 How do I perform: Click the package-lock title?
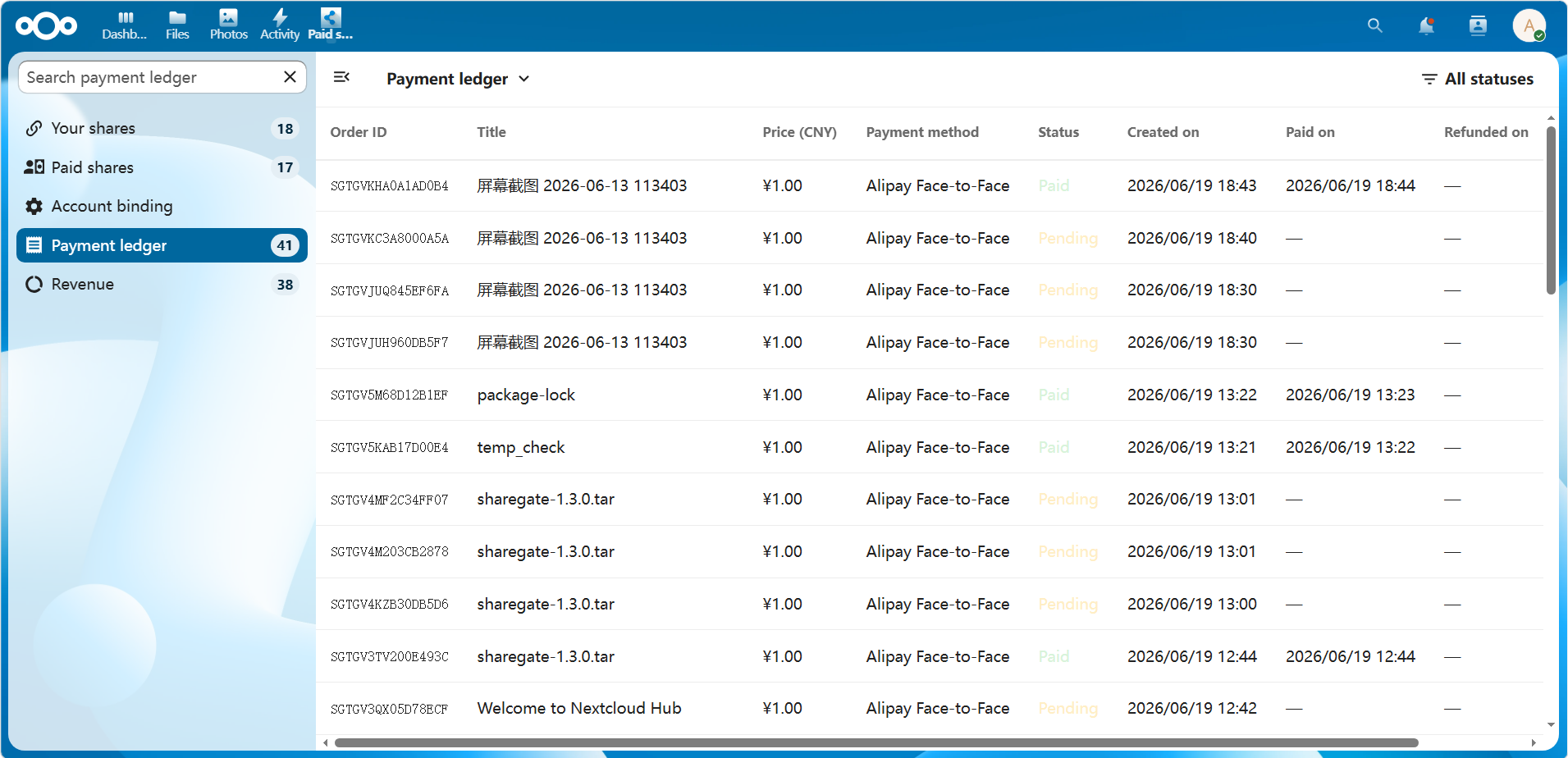click(526, 395)
